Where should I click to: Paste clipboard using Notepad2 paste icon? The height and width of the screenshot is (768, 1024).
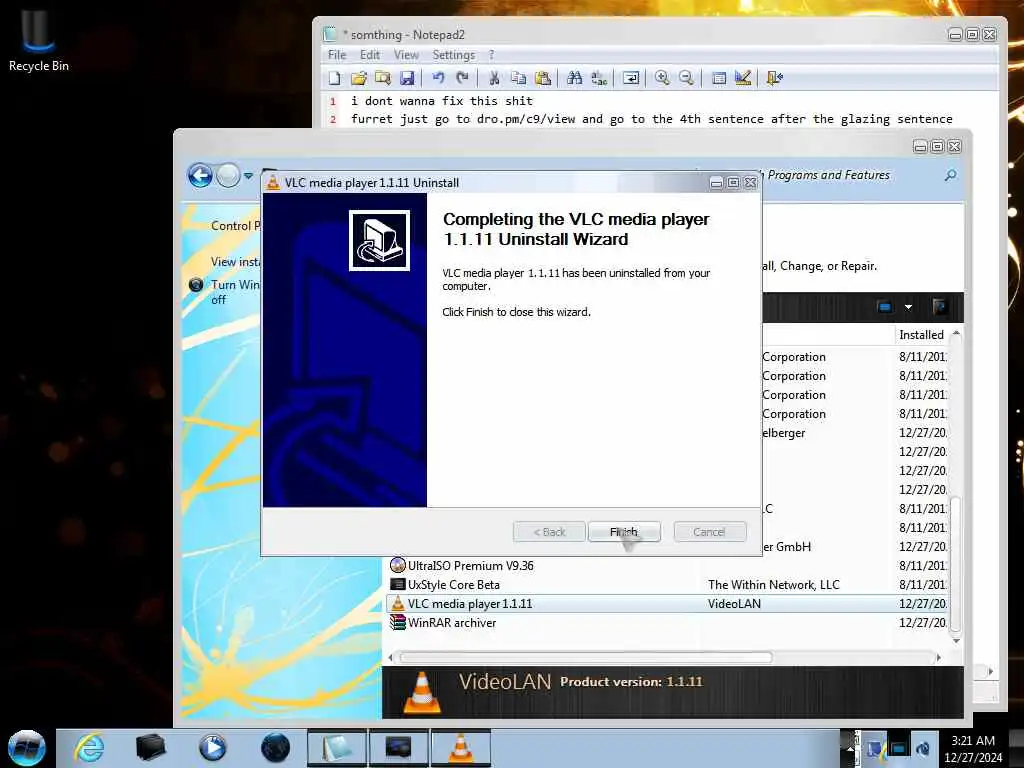pyautogui.click(x=543, y=78)
